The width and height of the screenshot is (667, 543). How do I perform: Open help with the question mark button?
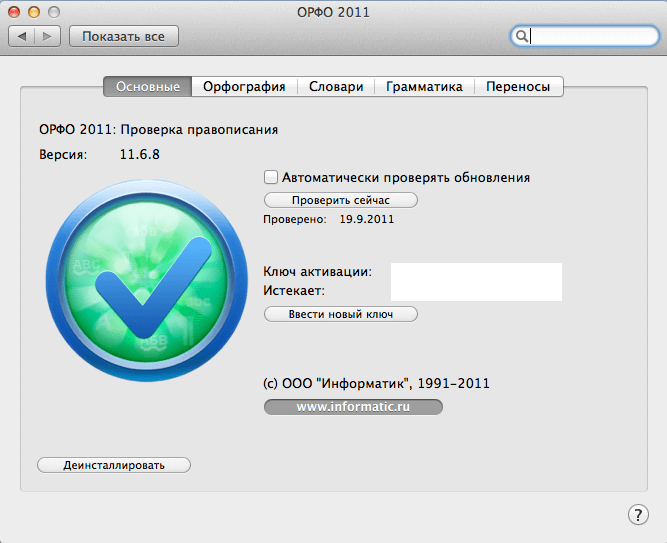point(638,515)
